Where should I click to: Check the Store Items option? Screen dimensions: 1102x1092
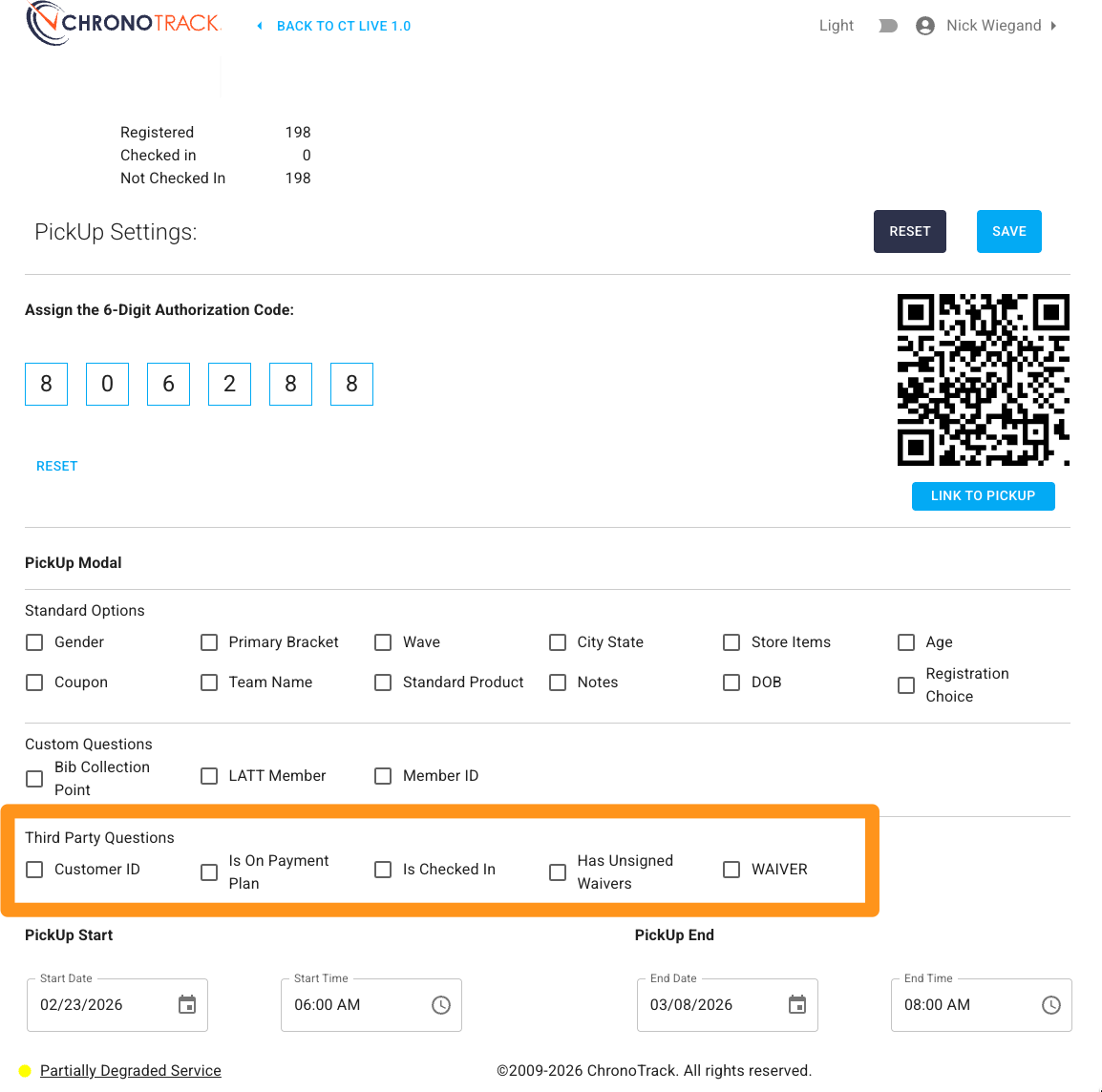(x=731, y=642)
